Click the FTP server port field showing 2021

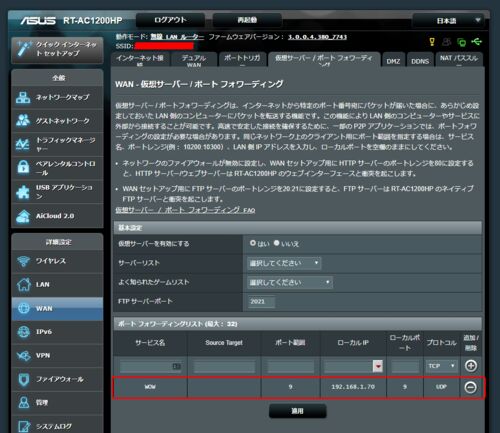(261, 302)
